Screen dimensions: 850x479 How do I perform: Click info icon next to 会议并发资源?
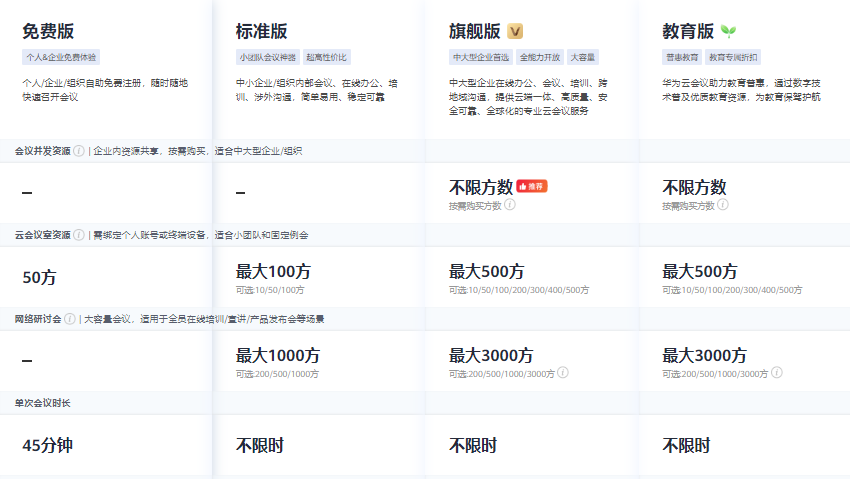click(x=79, y=151)
